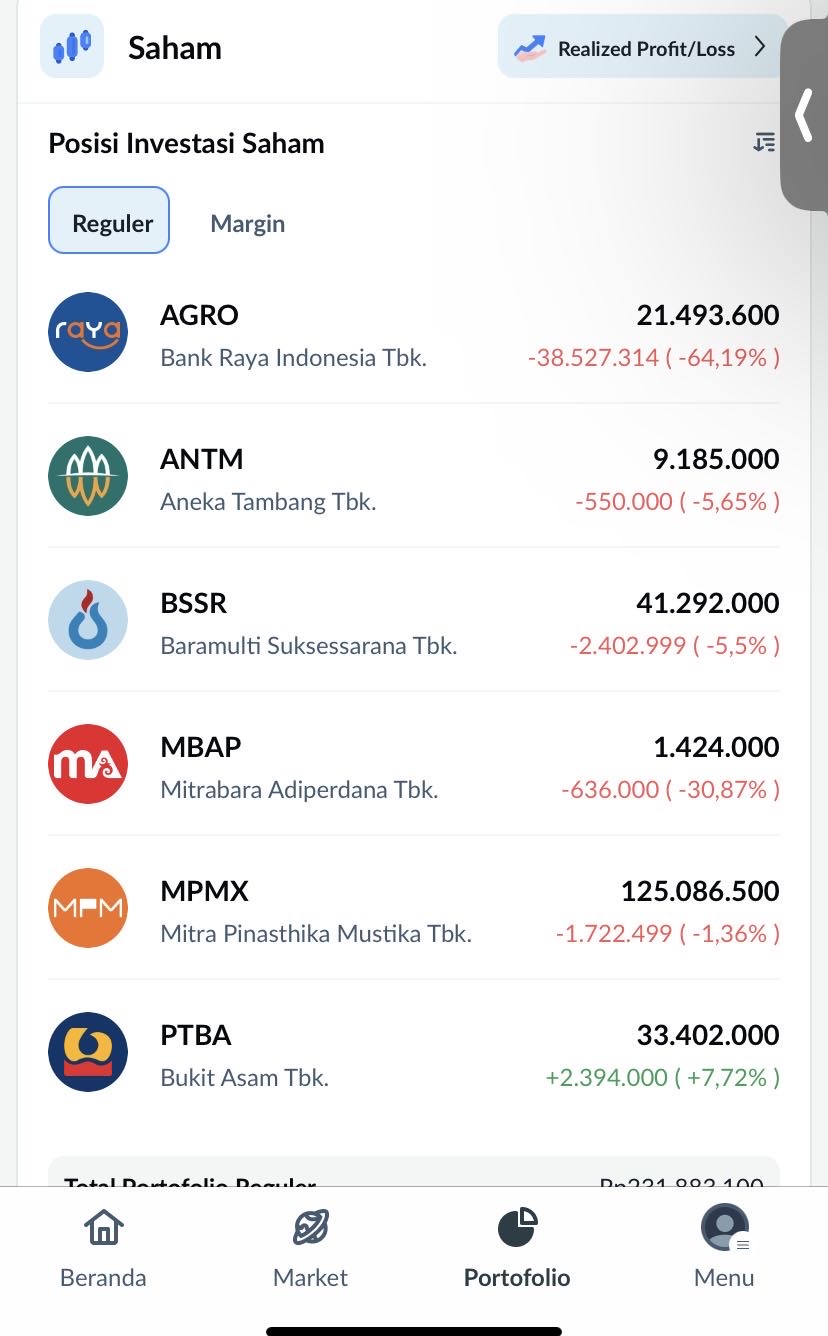This screenshot has height=1336, width=828.
Task: Tap the Mitrabara MBAP logo
Action: click(x=88, y=764)
